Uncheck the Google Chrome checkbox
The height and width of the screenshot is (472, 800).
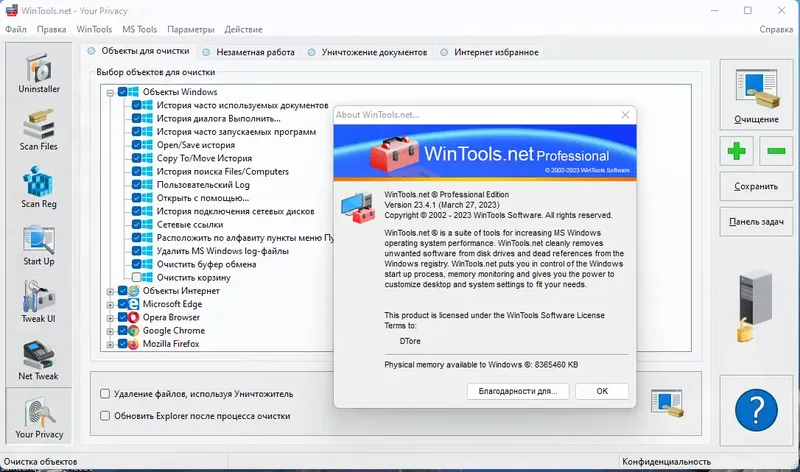tap(122, 331)
